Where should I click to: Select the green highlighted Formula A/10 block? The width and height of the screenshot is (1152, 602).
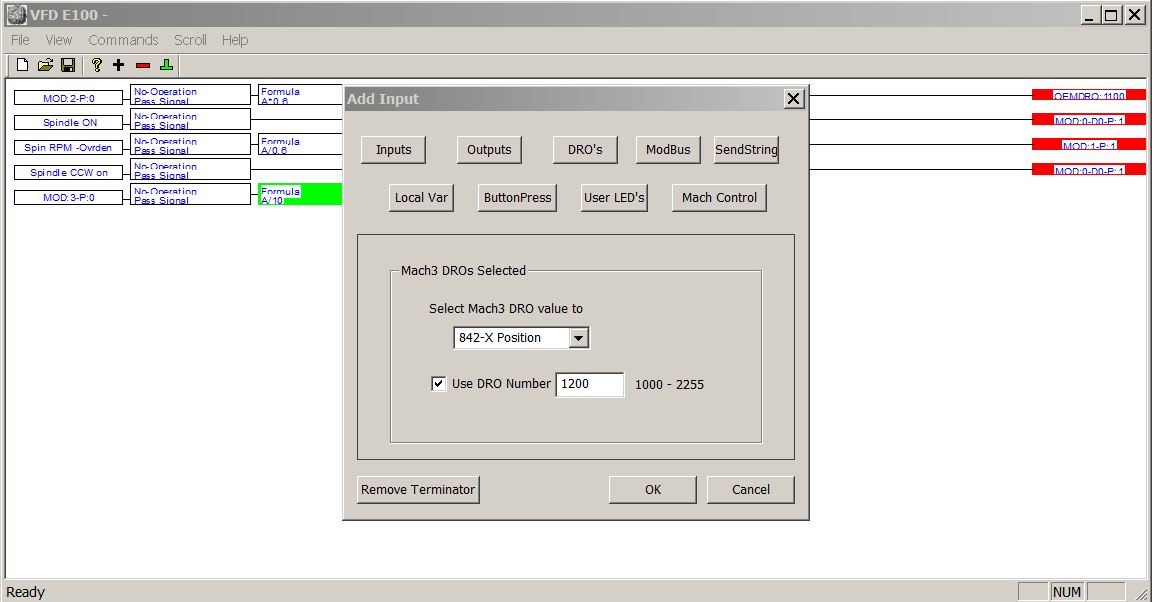coord(300,195)
